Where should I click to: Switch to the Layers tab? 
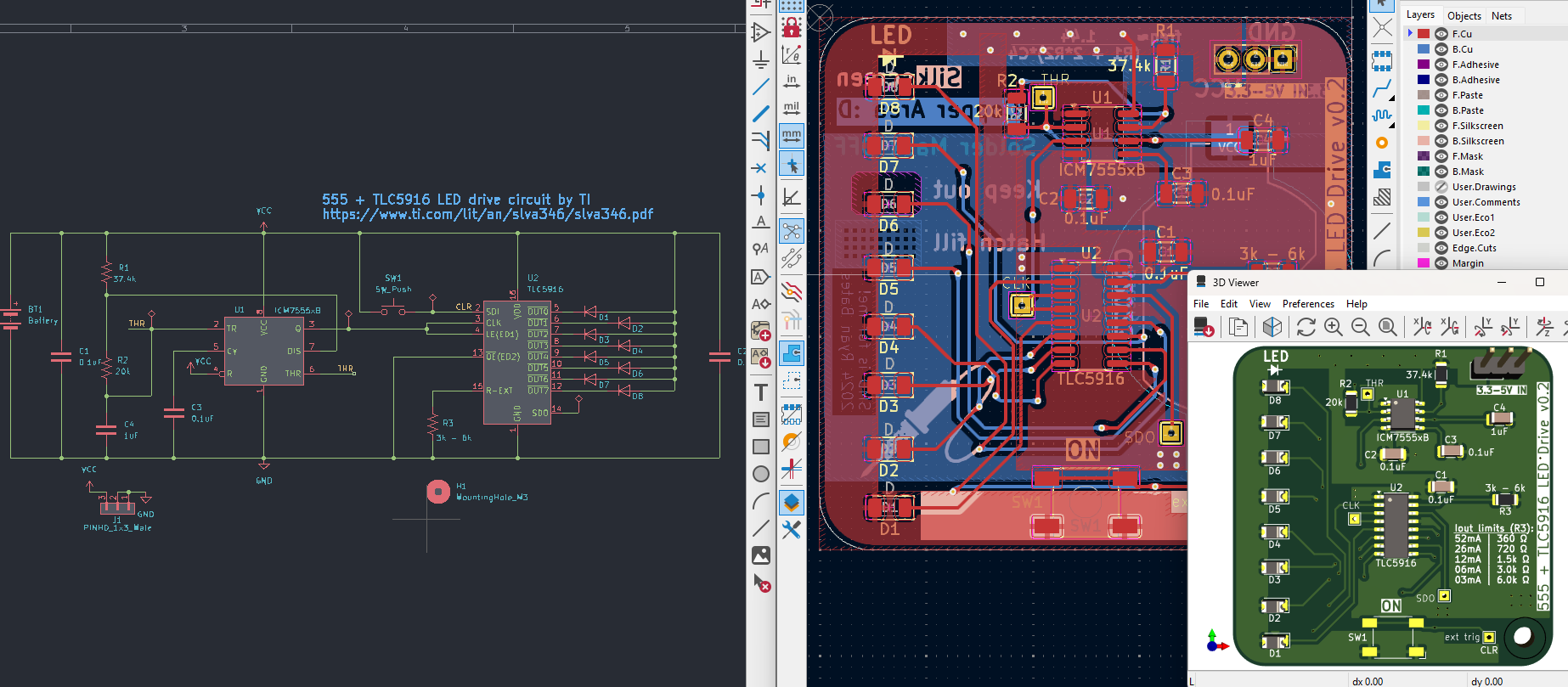1420,14
